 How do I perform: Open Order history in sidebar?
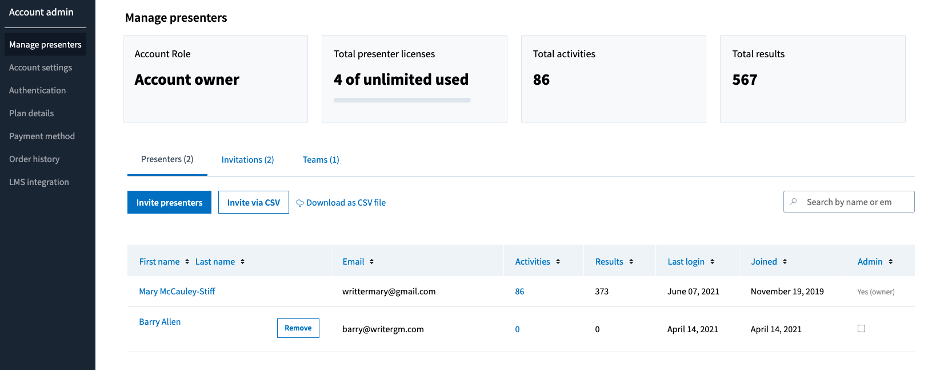pyautogui.click(x=34, y=159)
